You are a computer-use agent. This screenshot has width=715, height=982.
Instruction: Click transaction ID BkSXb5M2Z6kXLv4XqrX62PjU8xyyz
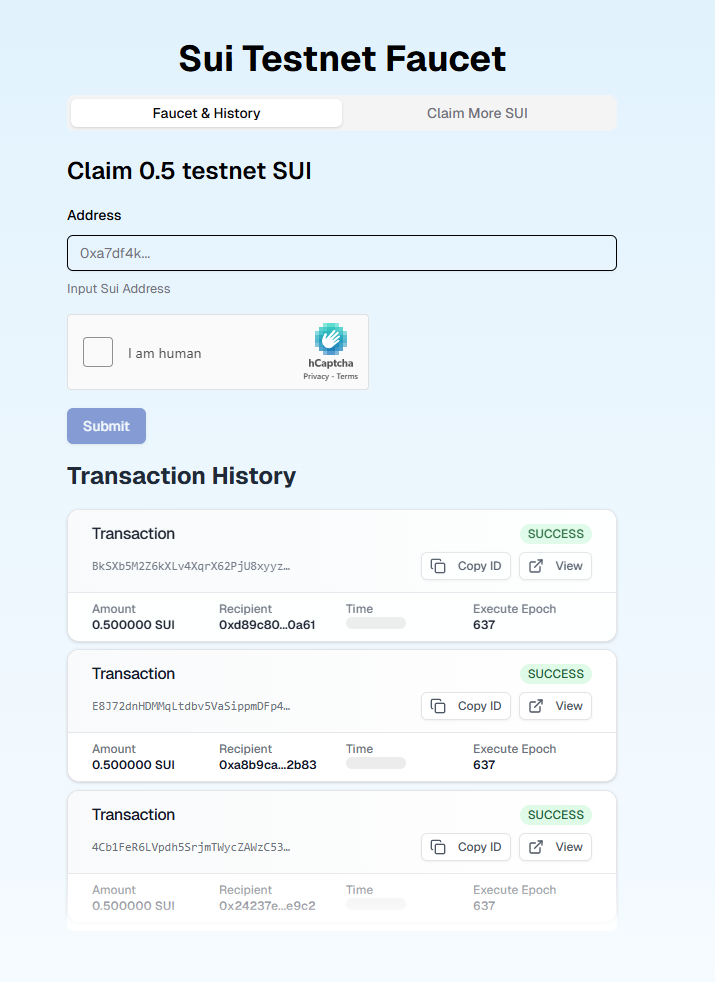click(x=191, y=566)
